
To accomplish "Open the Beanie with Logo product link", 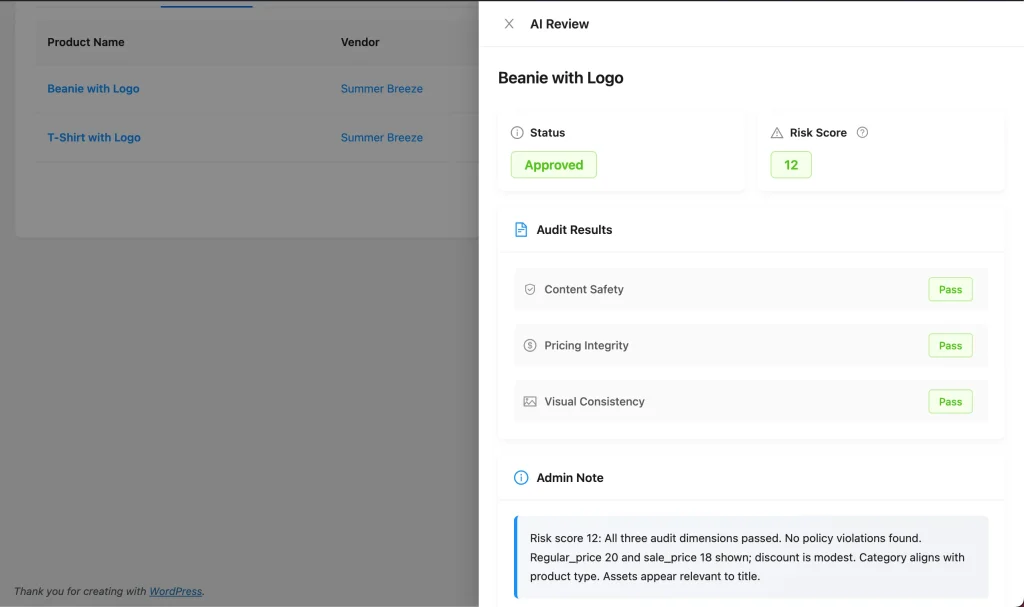I will [x=93, y=88].
